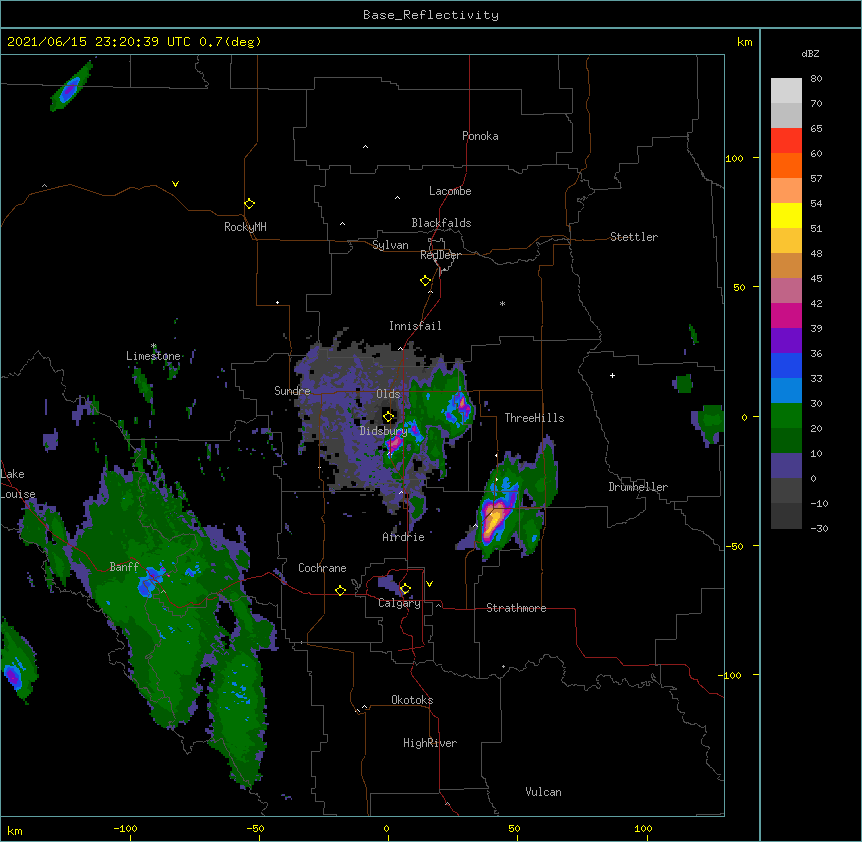Select the red 60-65 dBZ legend swatch

tap(786, 141)
